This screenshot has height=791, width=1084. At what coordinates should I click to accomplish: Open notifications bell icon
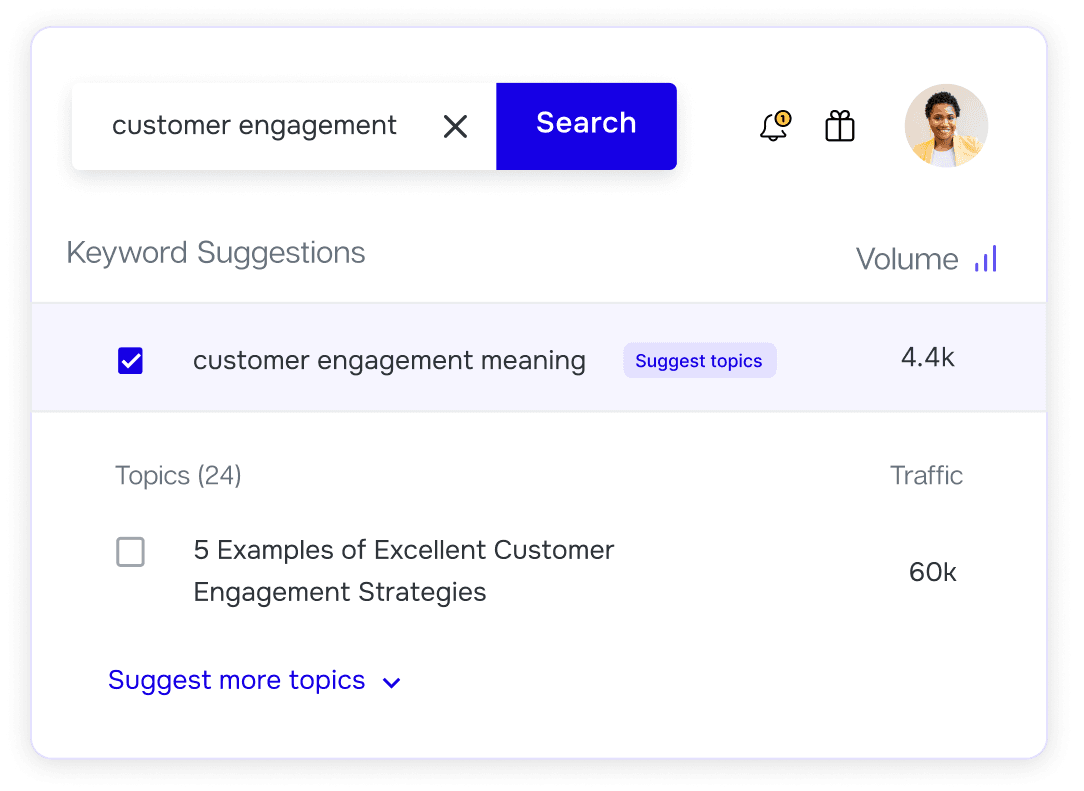point(774,127)
